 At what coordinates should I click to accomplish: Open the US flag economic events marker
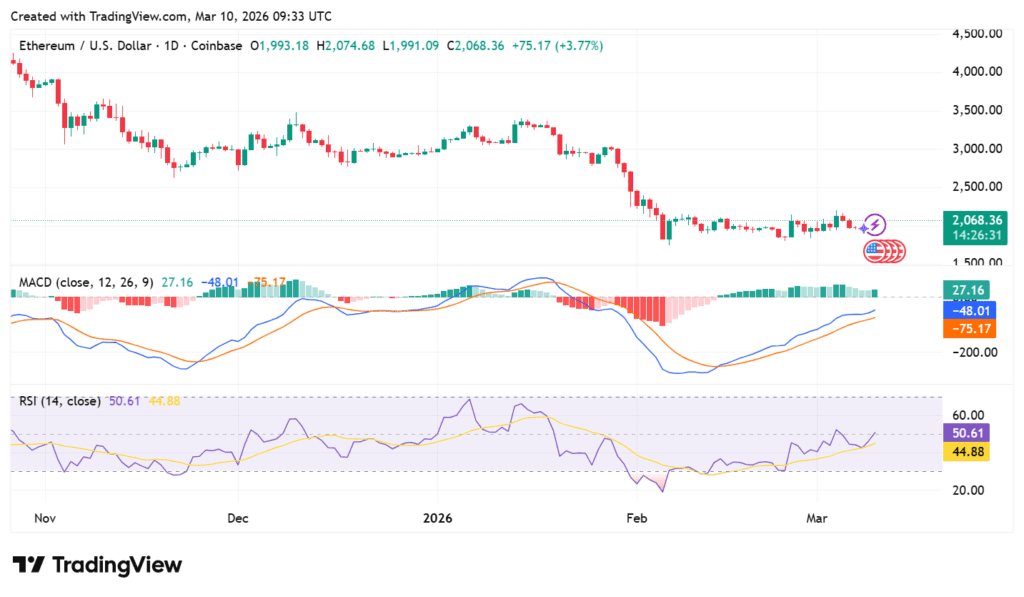[x=878, y=251]
